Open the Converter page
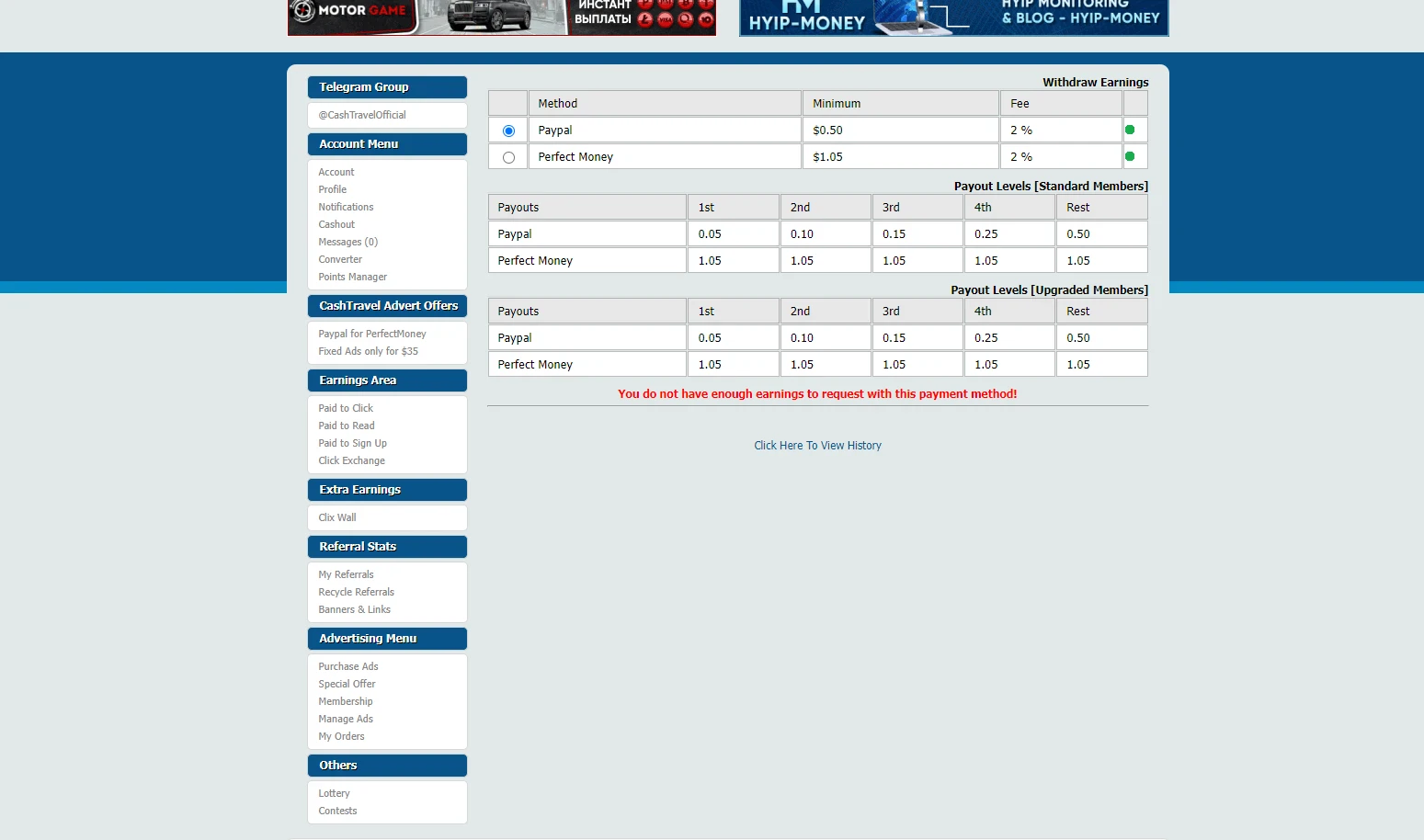The image size is (1424, 840). pyautogui.click(x=340, y=259)
